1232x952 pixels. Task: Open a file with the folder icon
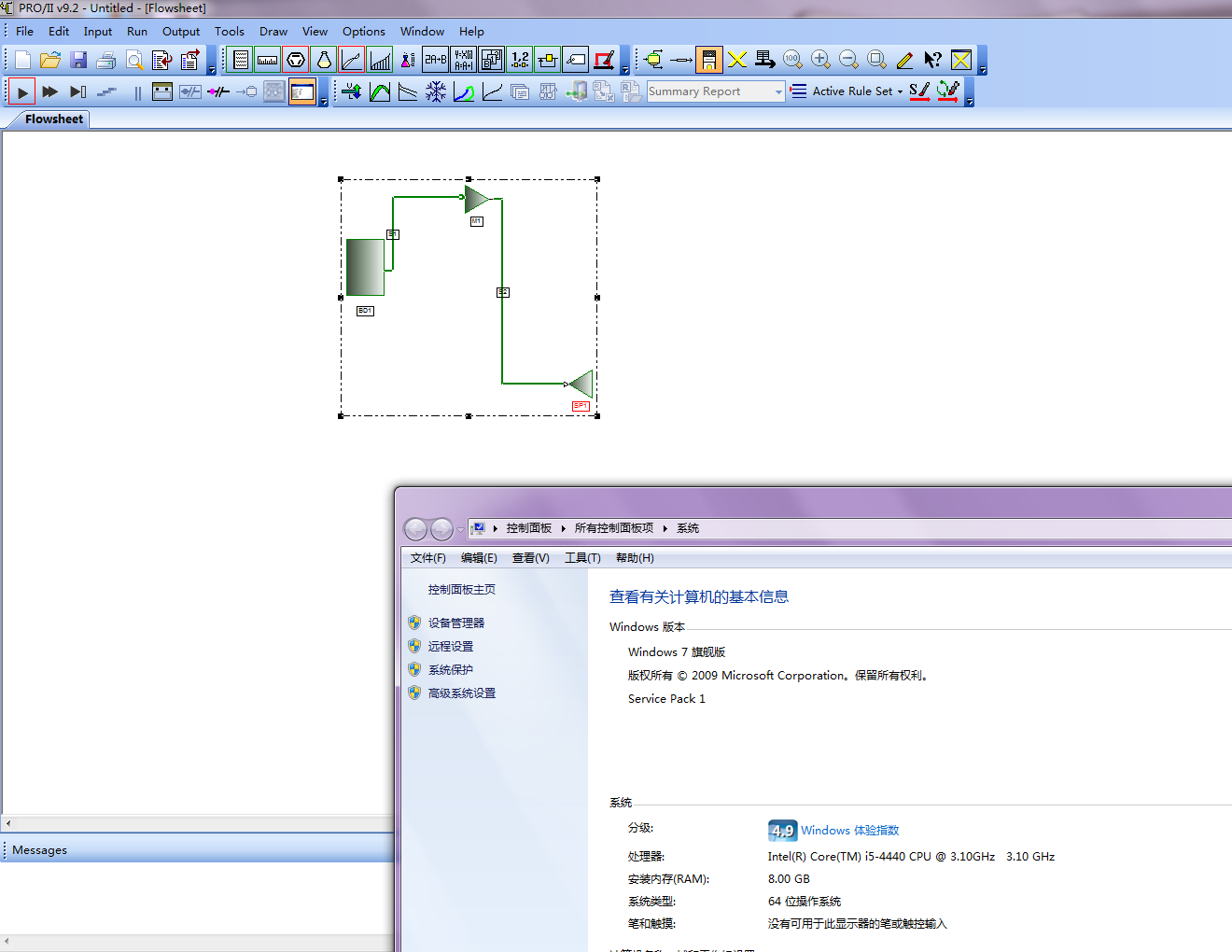click(50, 61)
